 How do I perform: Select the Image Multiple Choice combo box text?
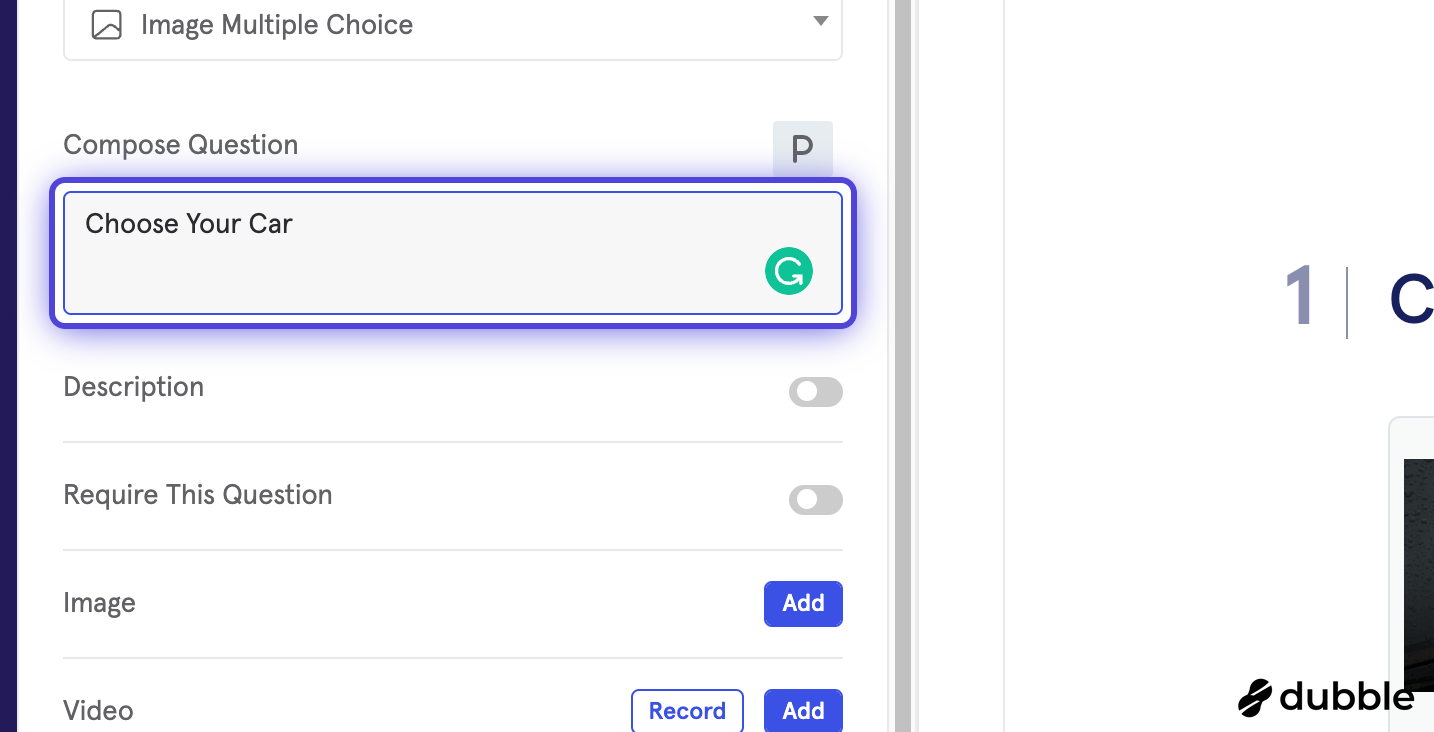click(x=277, y=25)
